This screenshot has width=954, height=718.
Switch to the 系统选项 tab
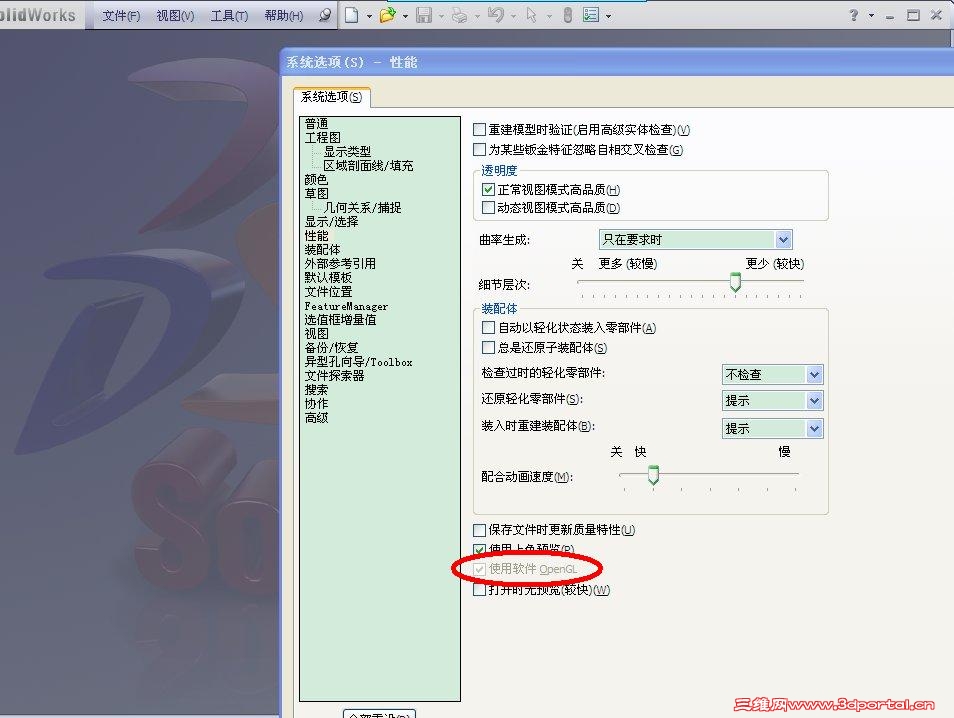[x=330, y=97]
